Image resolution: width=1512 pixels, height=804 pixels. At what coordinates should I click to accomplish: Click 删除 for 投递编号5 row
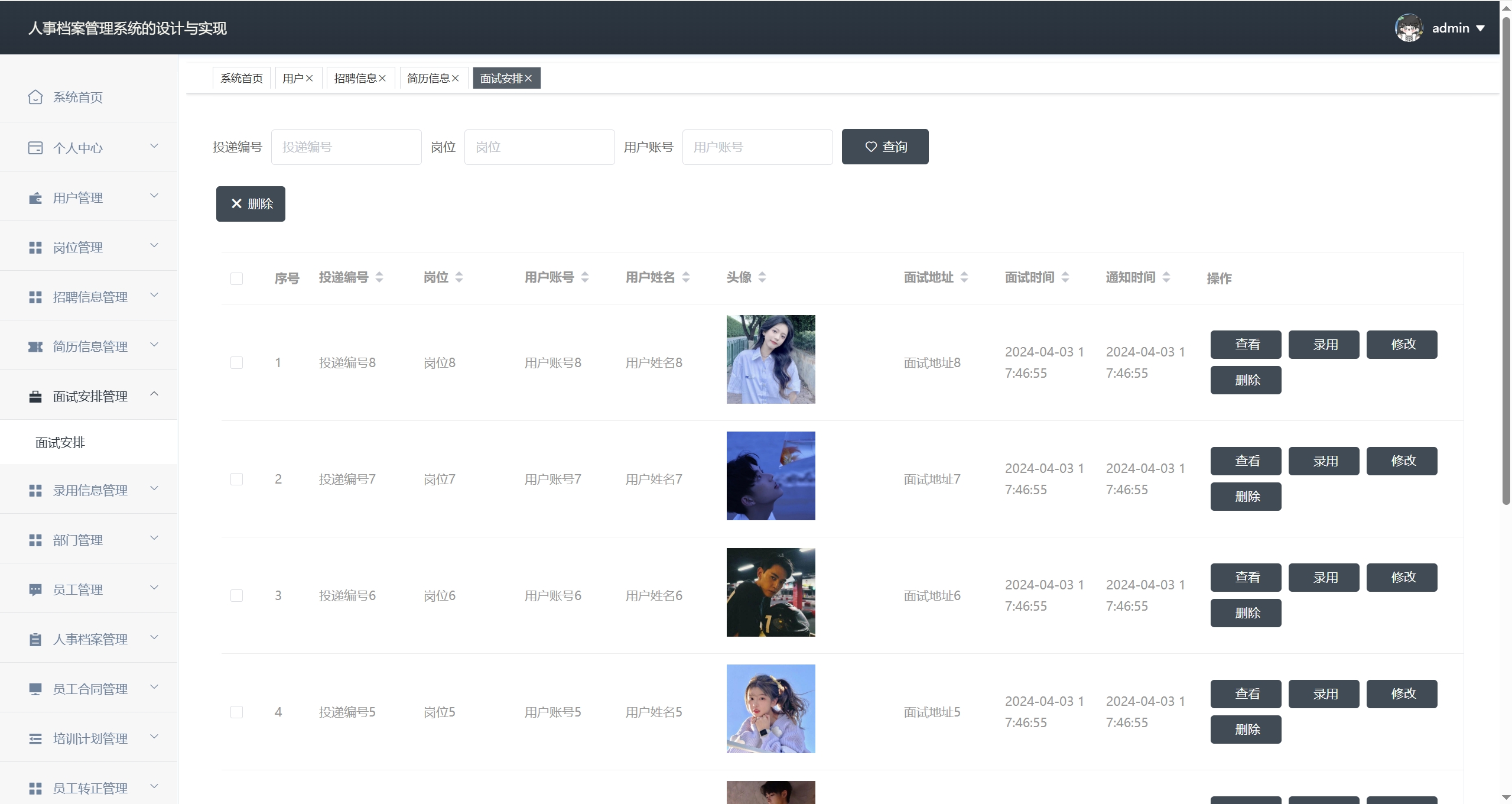[x=1246, y=730]
